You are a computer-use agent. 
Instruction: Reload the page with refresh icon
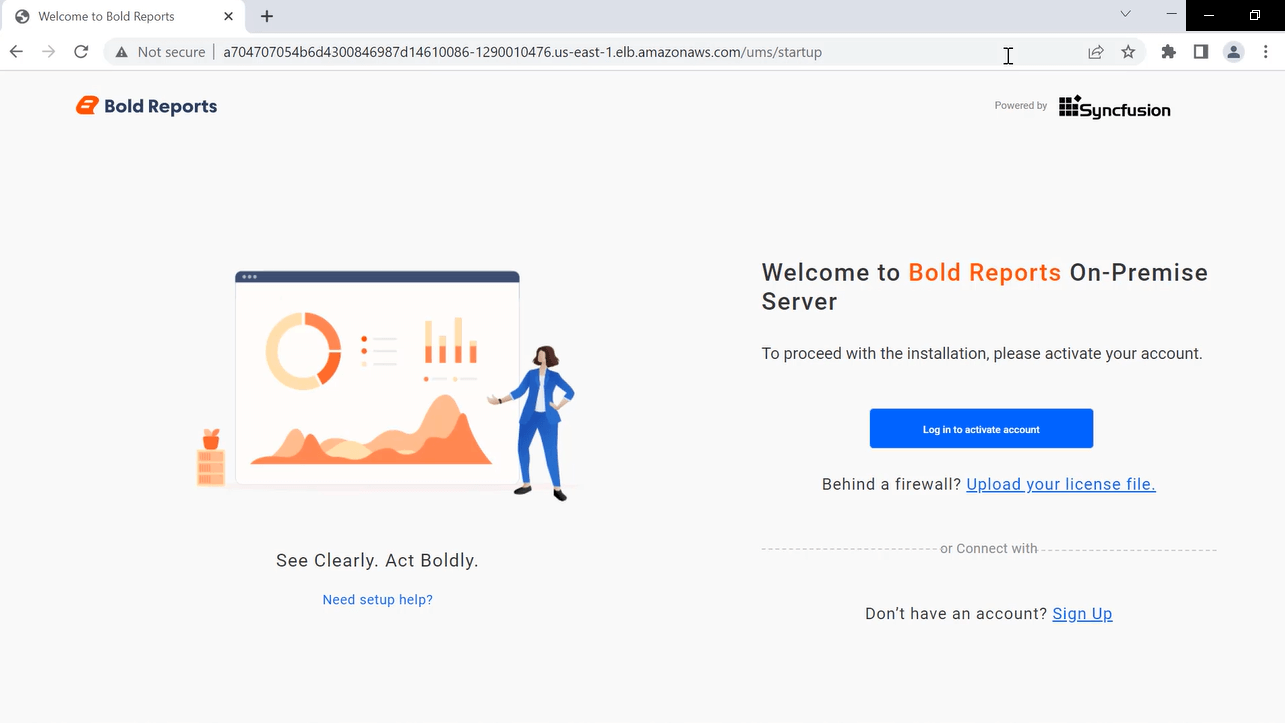[81, 52]
